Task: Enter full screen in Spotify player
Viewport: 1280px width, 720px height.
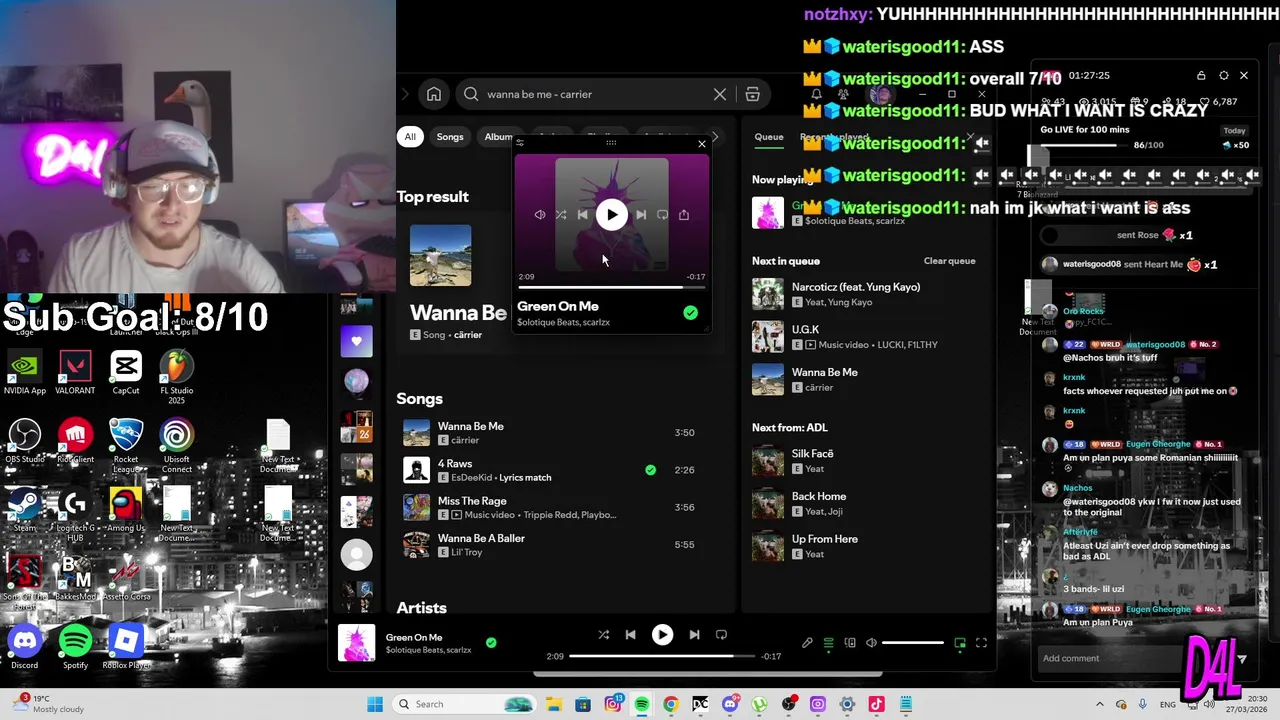Action: point(981,643)
